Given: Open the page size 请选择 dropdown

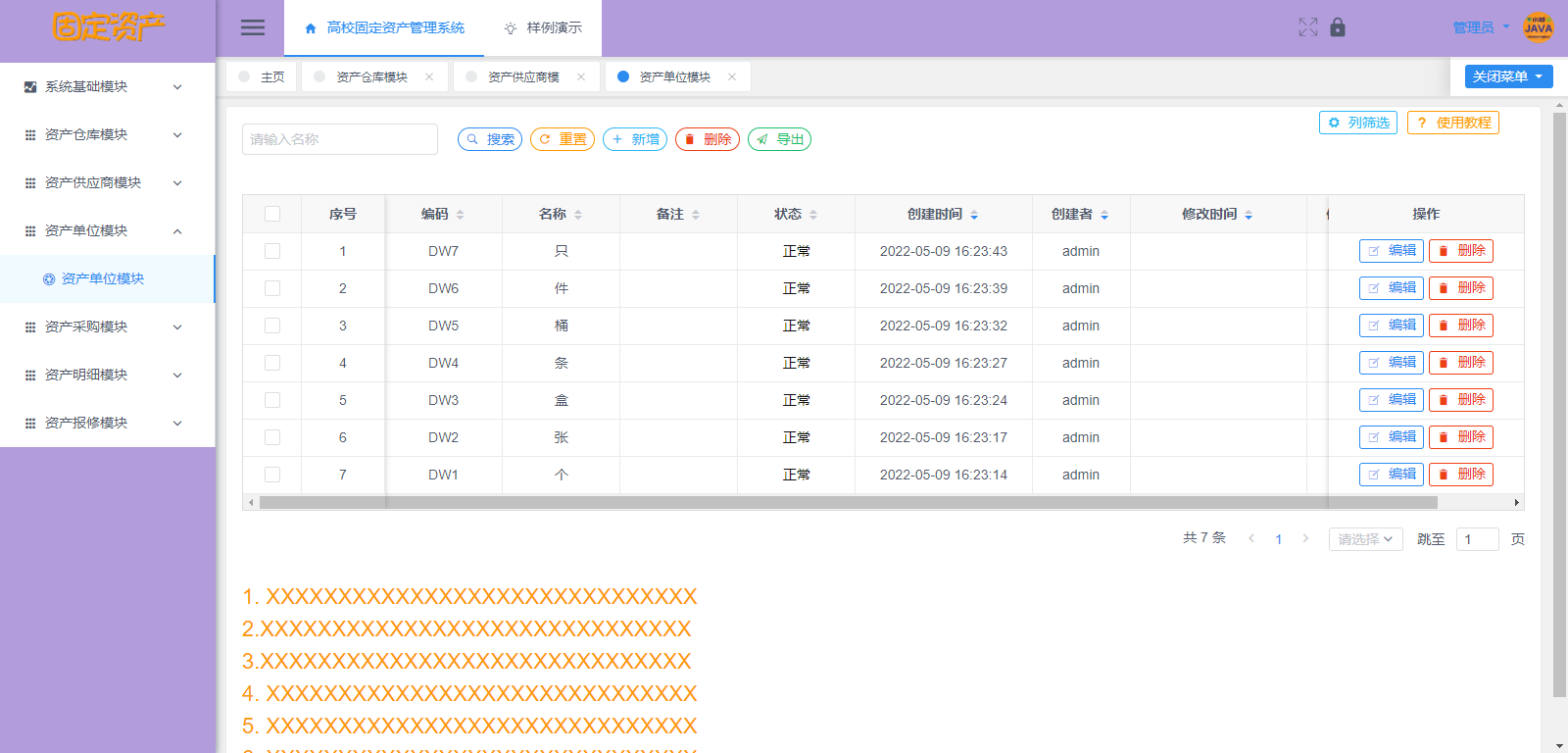Looking at the screenshot, I should click(1365, 539).
